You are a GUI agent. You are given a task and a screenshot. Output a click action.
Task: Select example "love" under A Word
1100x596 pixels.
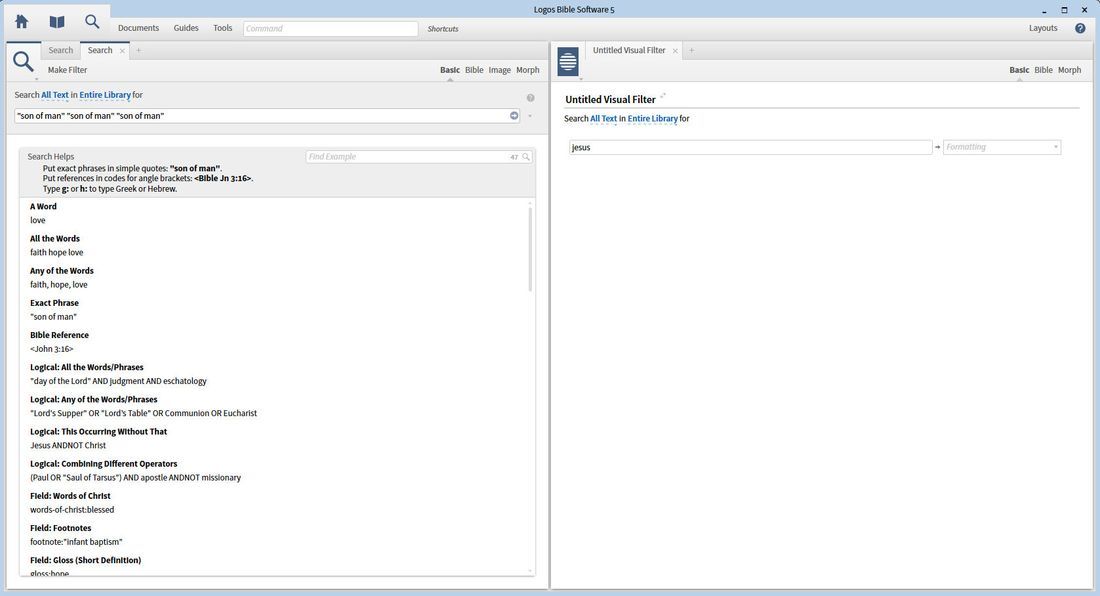coord(37,220)
